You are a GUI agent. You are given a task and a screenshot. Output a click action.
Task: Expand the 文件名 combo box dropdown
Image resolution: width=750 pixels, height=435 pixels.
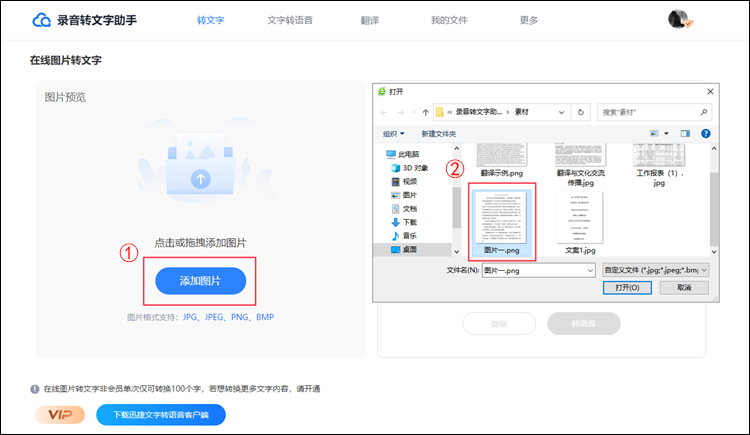tap(590, 271)
